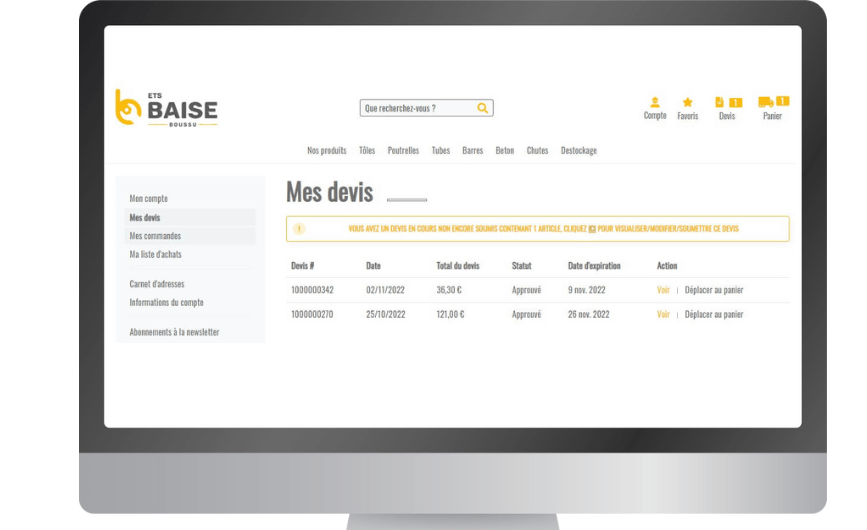
Task: Open the Panier truck icon
Action: tap(765, 102)
